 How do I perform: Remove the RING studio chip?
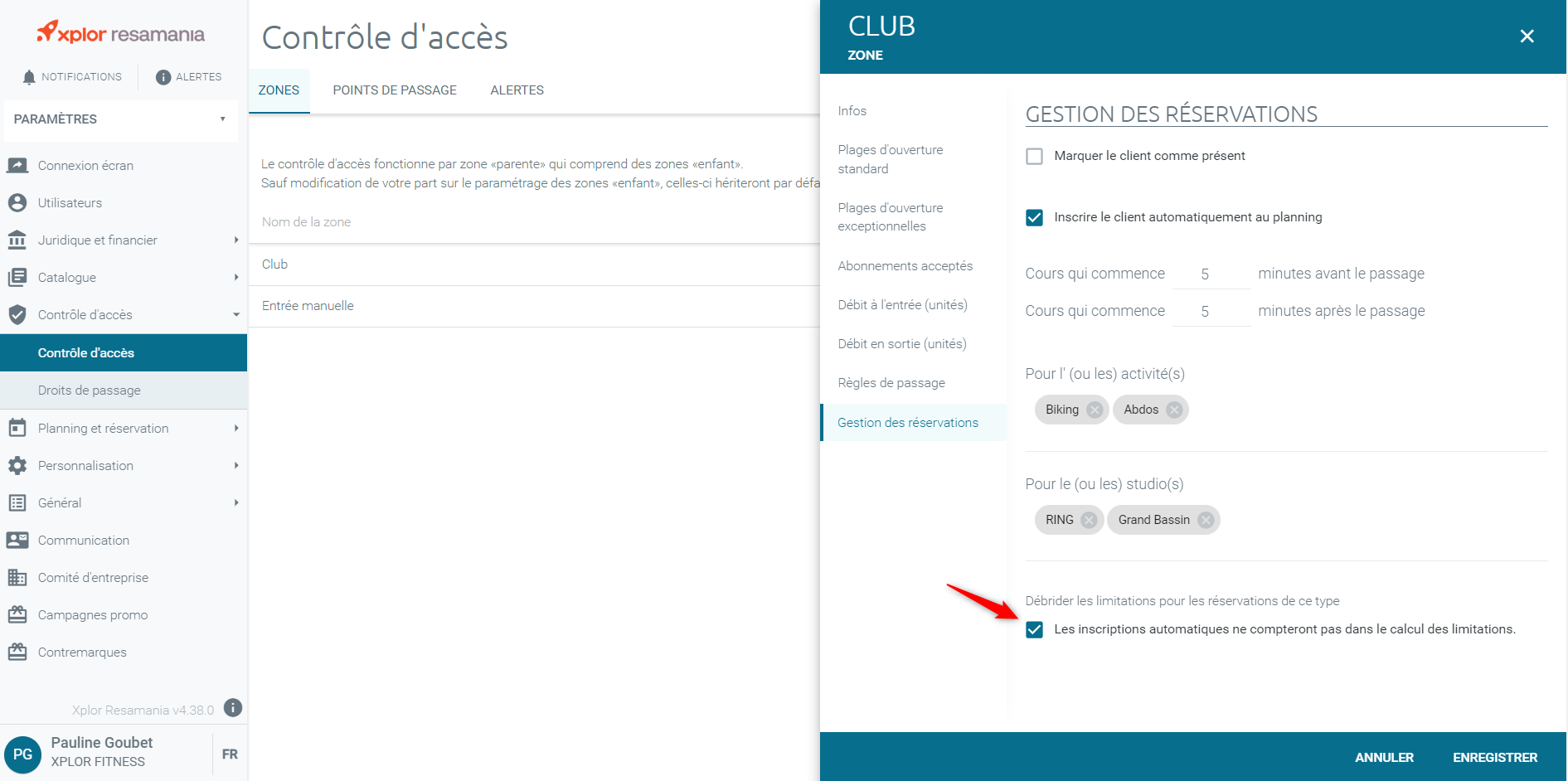(1089, 520)
